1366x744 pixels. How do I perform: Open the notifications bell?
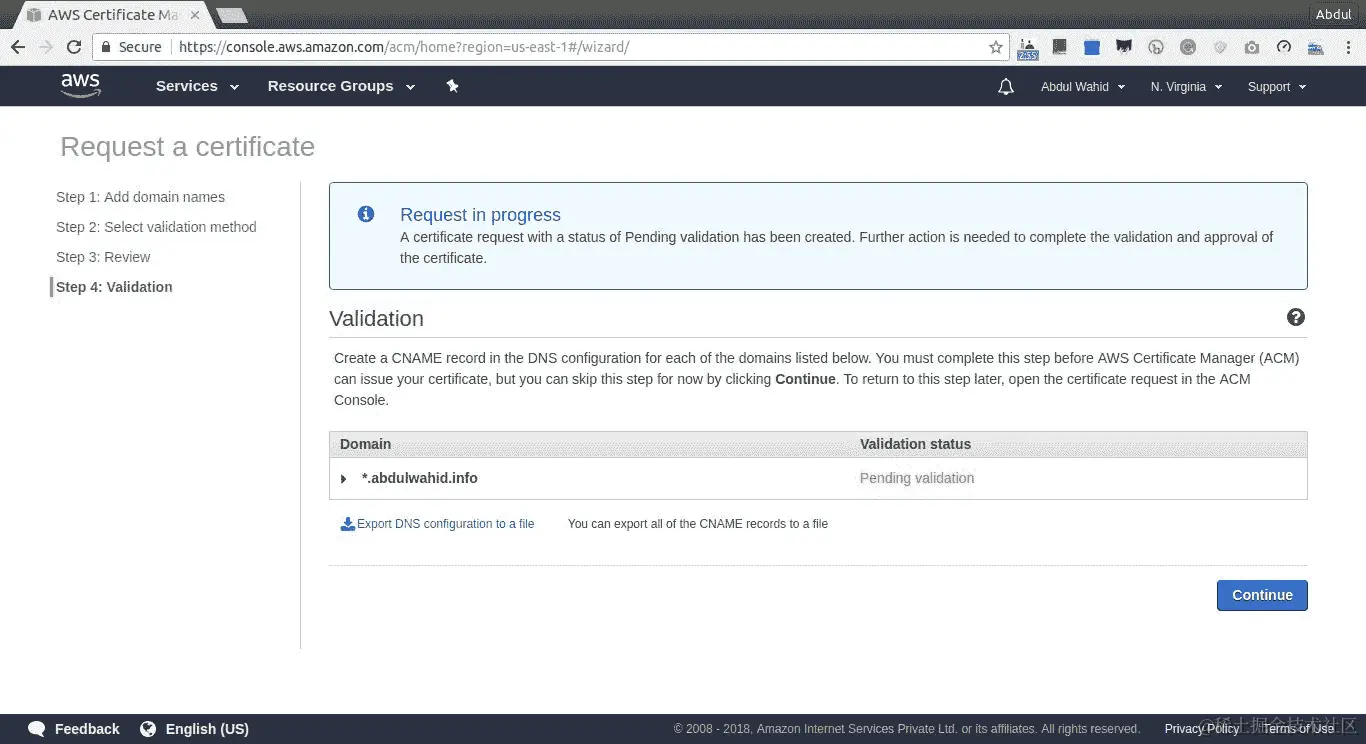[1006, 87]
